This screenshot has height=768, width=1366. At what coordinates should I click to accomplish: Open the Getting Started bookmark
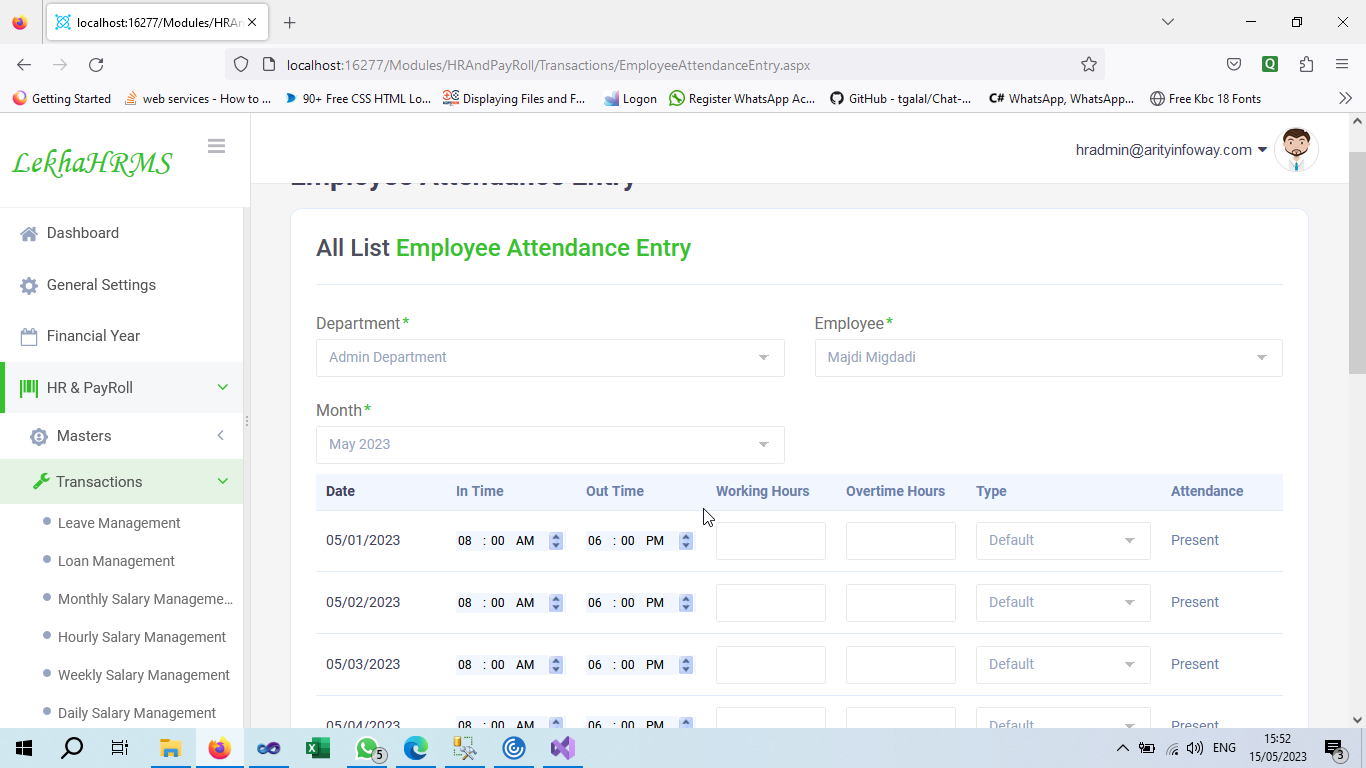62,99
